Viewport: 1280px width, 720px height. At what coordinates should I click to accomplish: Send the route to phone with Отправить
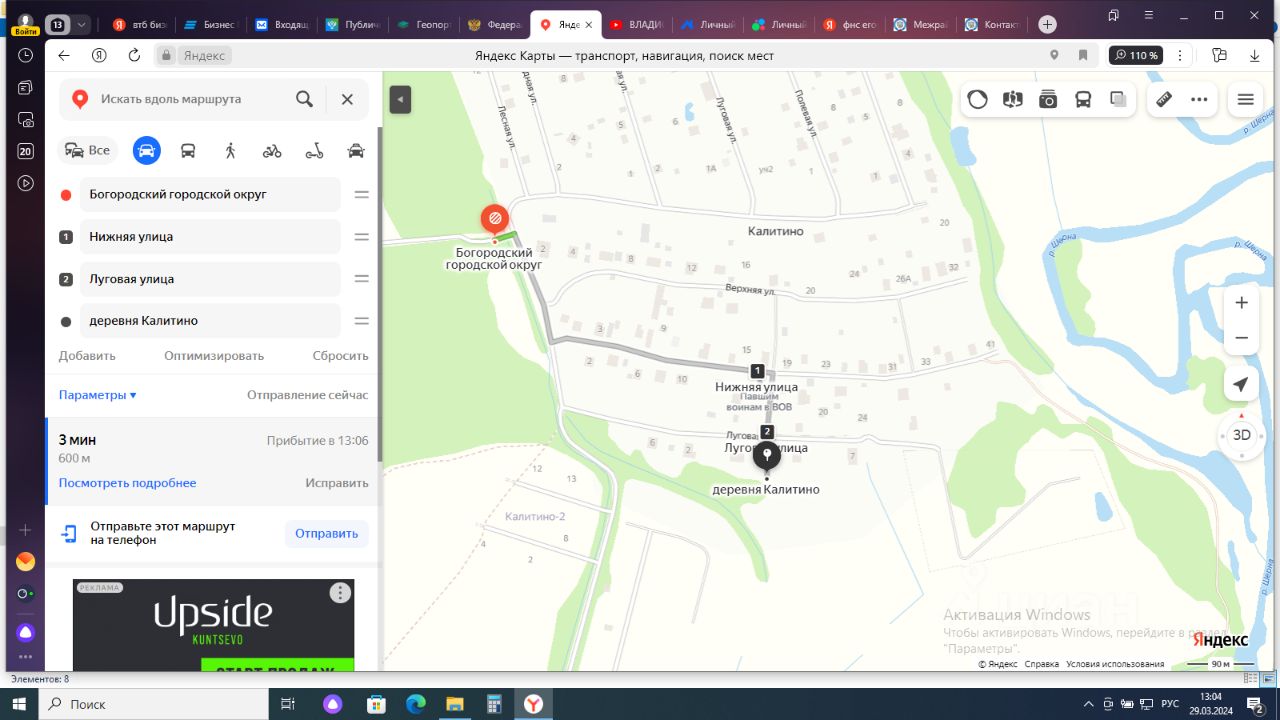326,534
